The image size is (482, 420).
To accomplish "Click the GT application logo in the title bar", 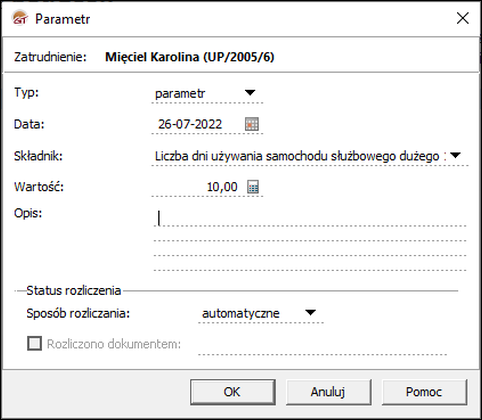I will (20, 18).
